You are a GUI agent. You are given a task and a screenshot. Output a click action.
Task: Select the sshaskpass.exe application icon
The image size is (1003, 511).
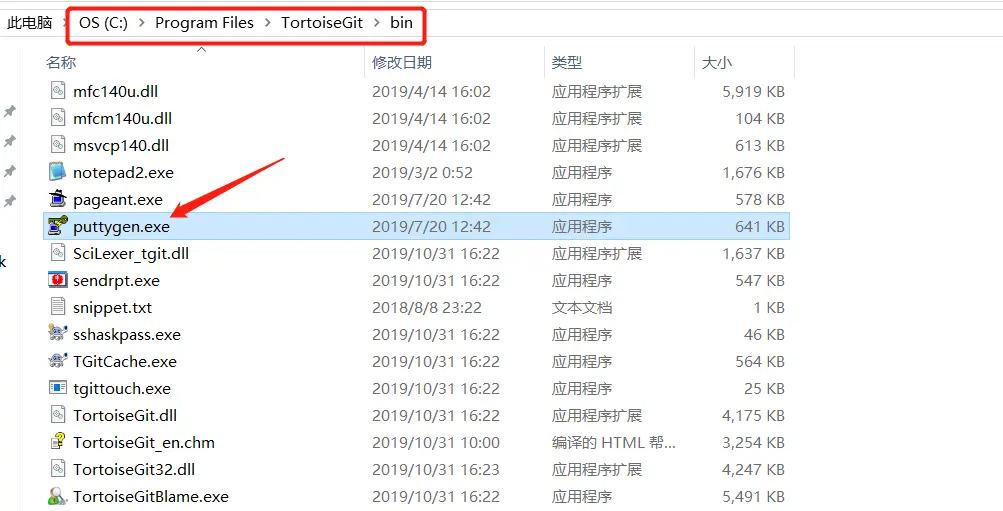[x=58, y=333]
